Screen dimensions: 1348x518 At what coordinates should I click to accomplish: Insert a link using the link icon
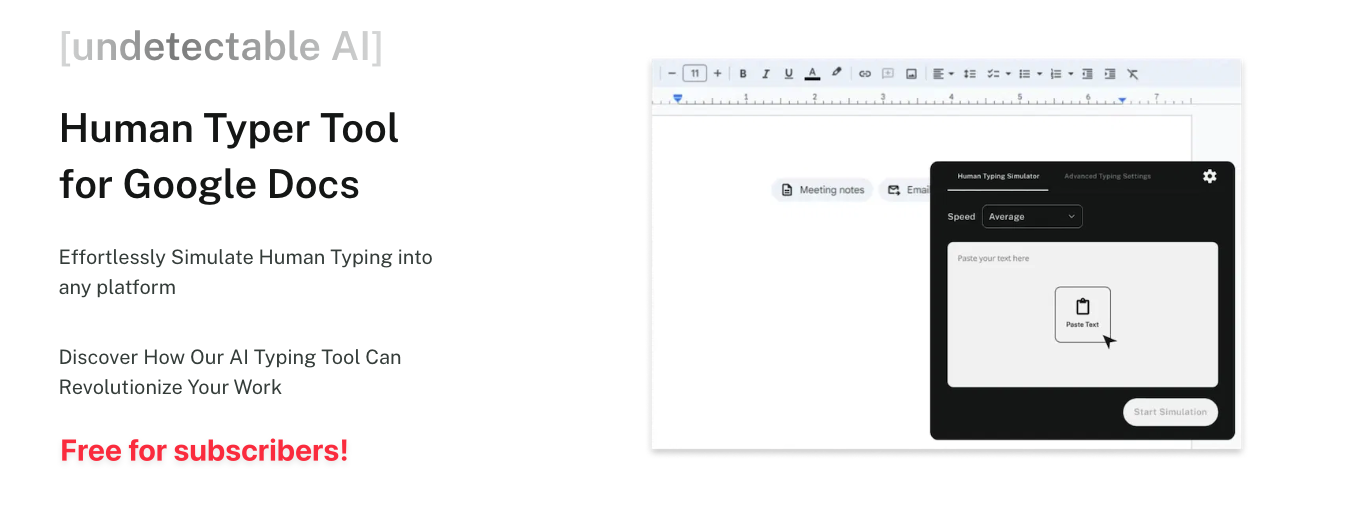click(865, 74)
